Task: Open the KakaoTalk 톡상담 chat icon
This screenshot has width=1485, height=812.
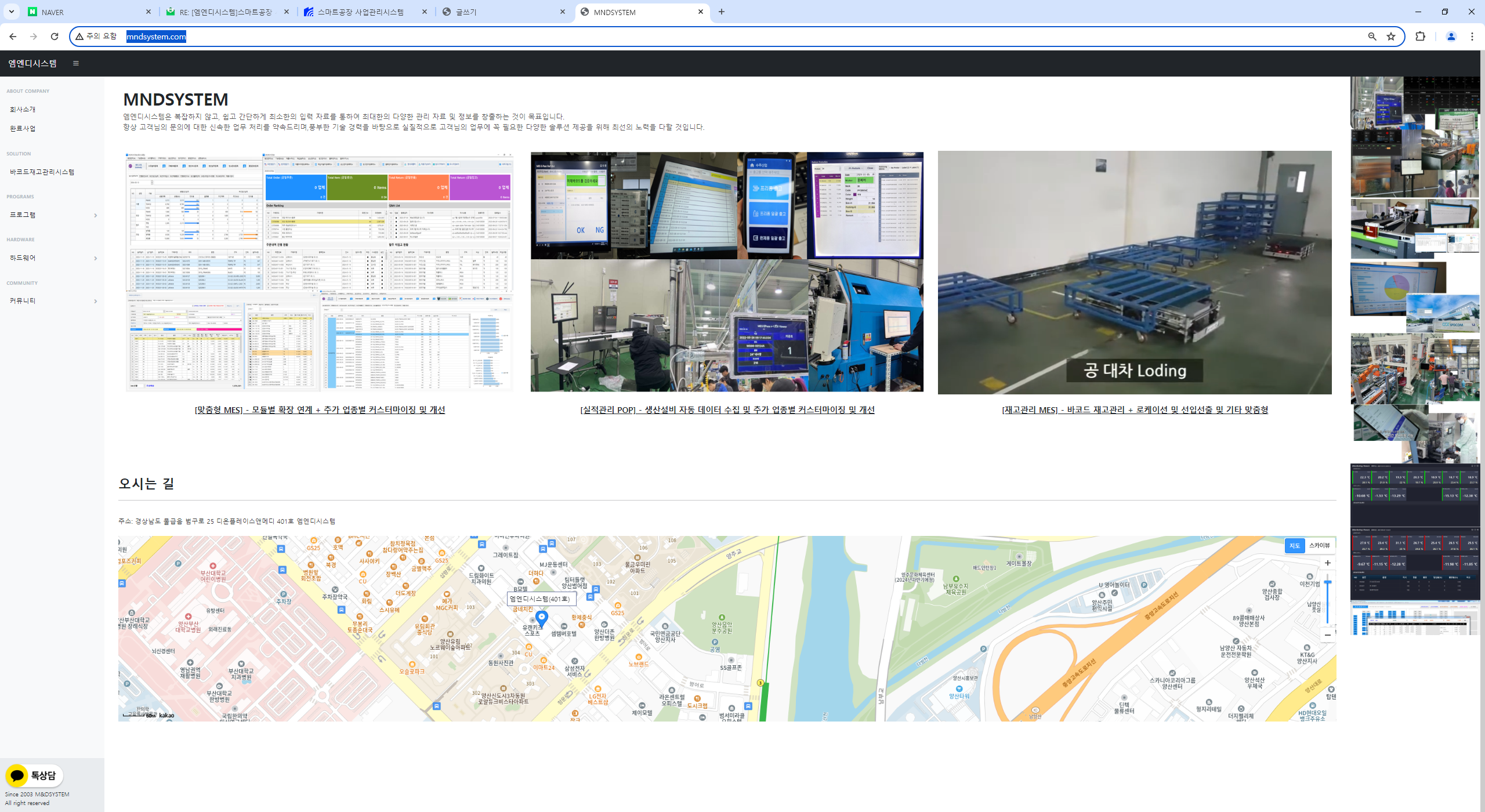Action: pos(34,775)
